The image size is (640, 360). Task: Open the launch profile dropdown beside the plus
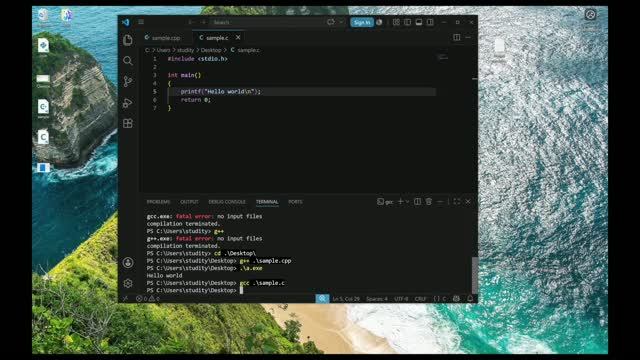coord(407,202)
